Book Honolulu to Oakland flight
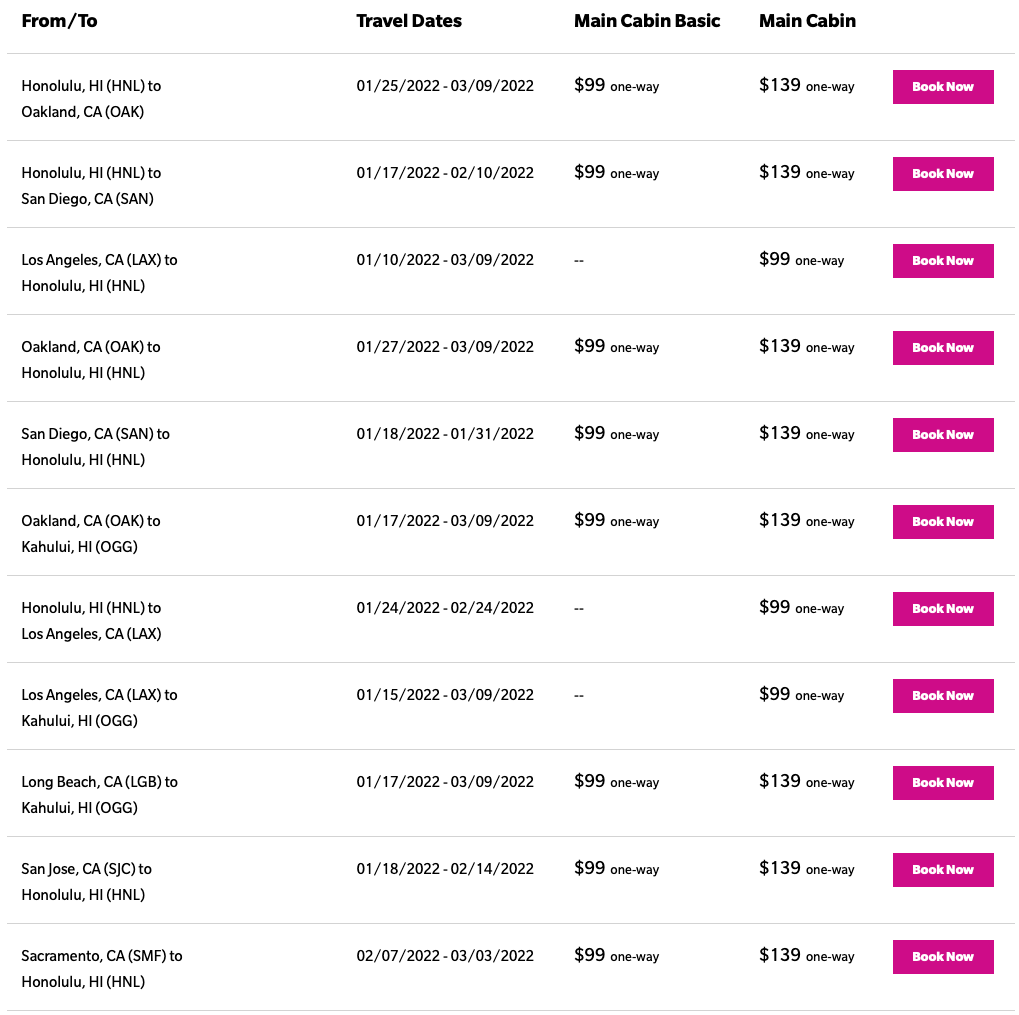This screenshot has width=1019, height=1015. pyautogui.click(x=942, y=87)
